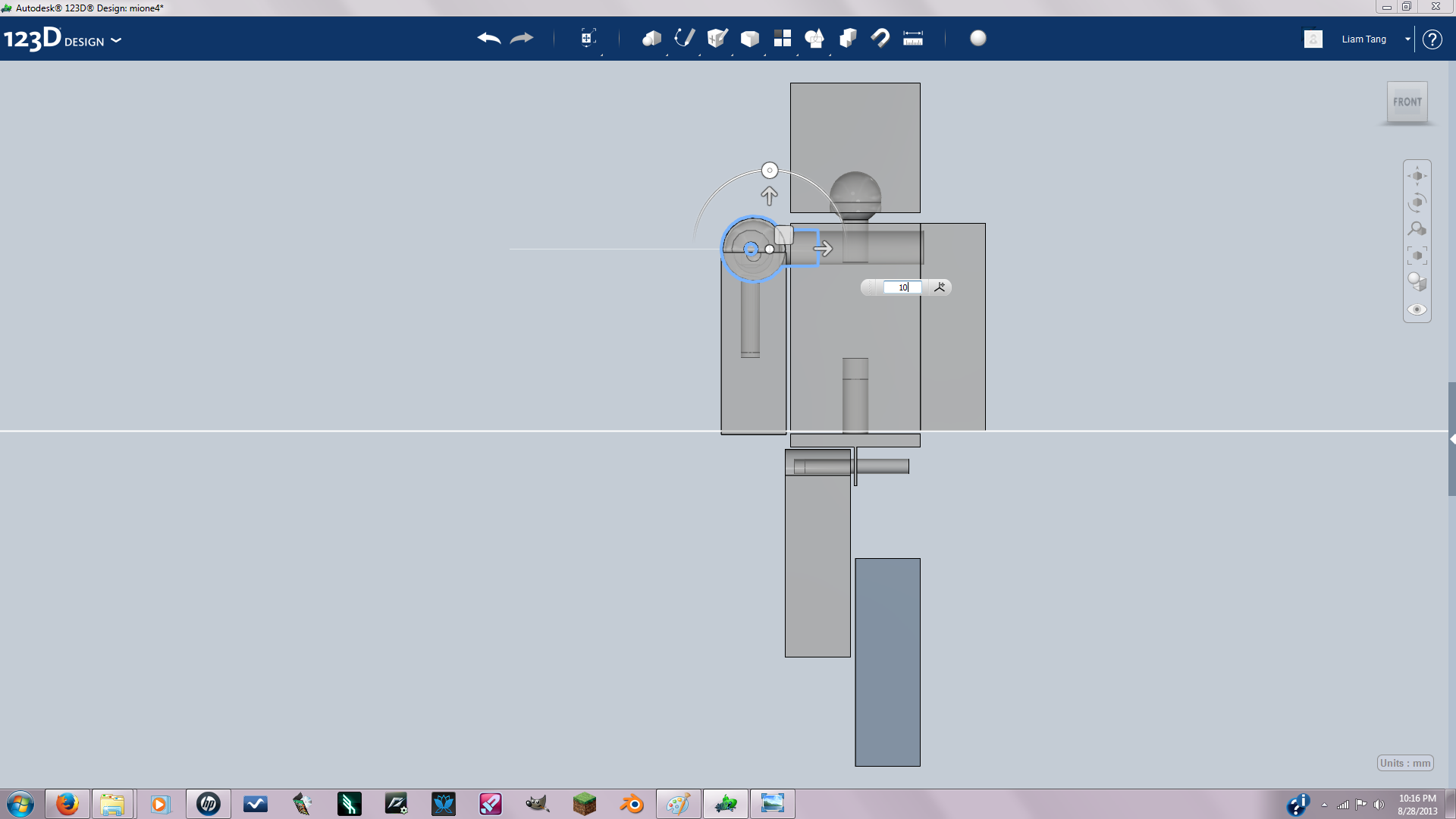Toggle the material and outline display mode

click(1417, 282)
